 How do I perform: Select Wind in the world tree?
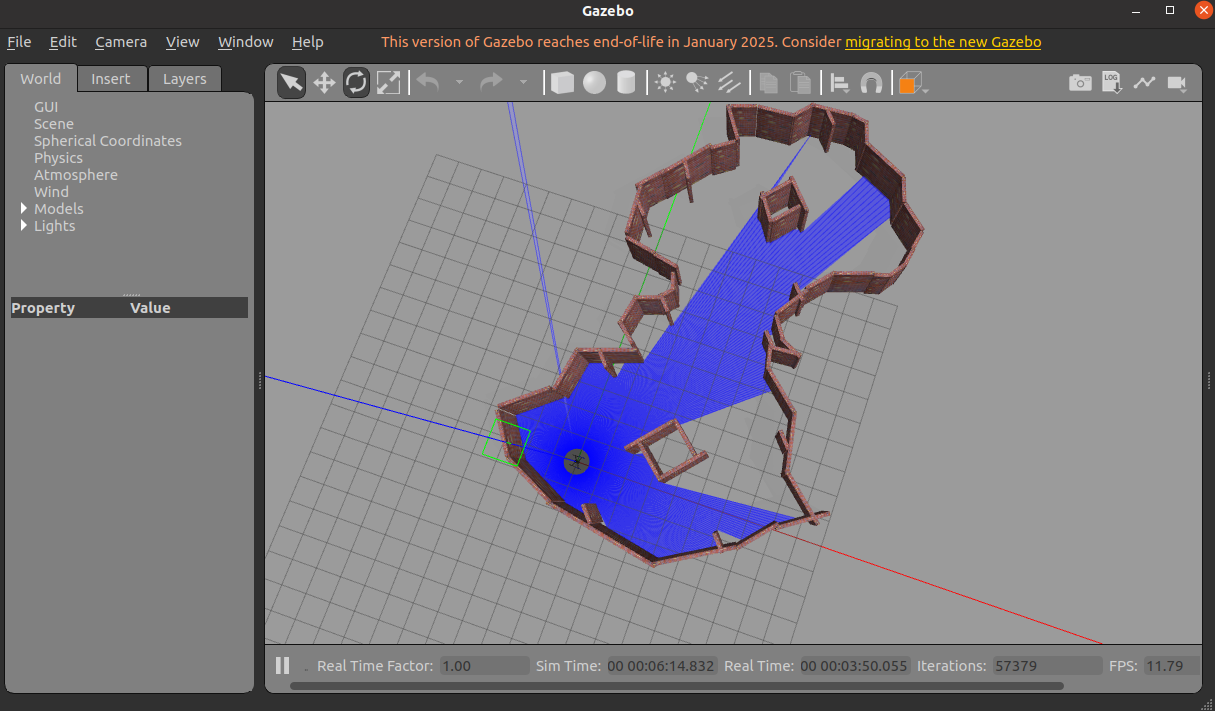click(x=51, y=192)
